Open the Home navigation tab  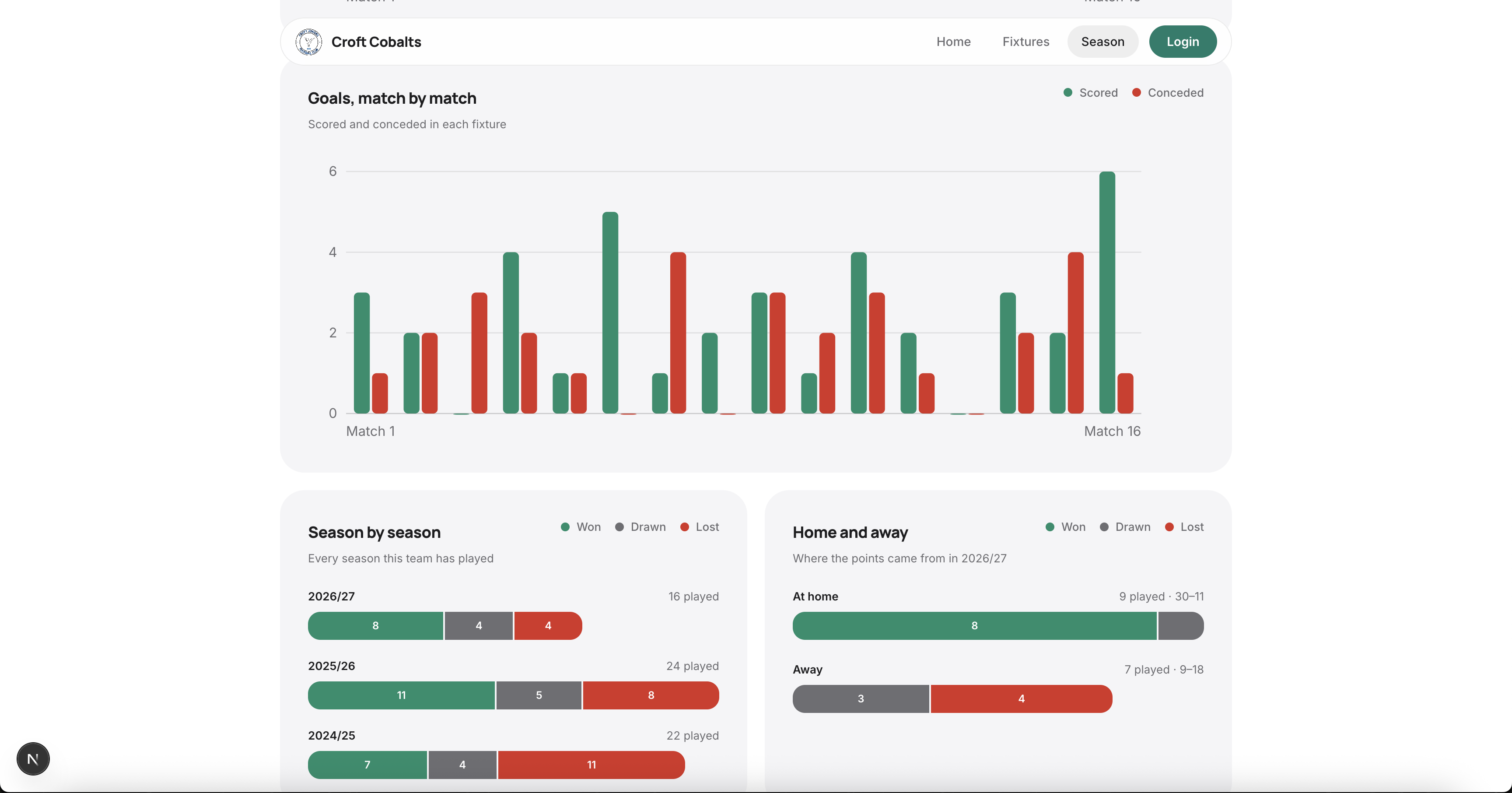[x=953, y=42]
